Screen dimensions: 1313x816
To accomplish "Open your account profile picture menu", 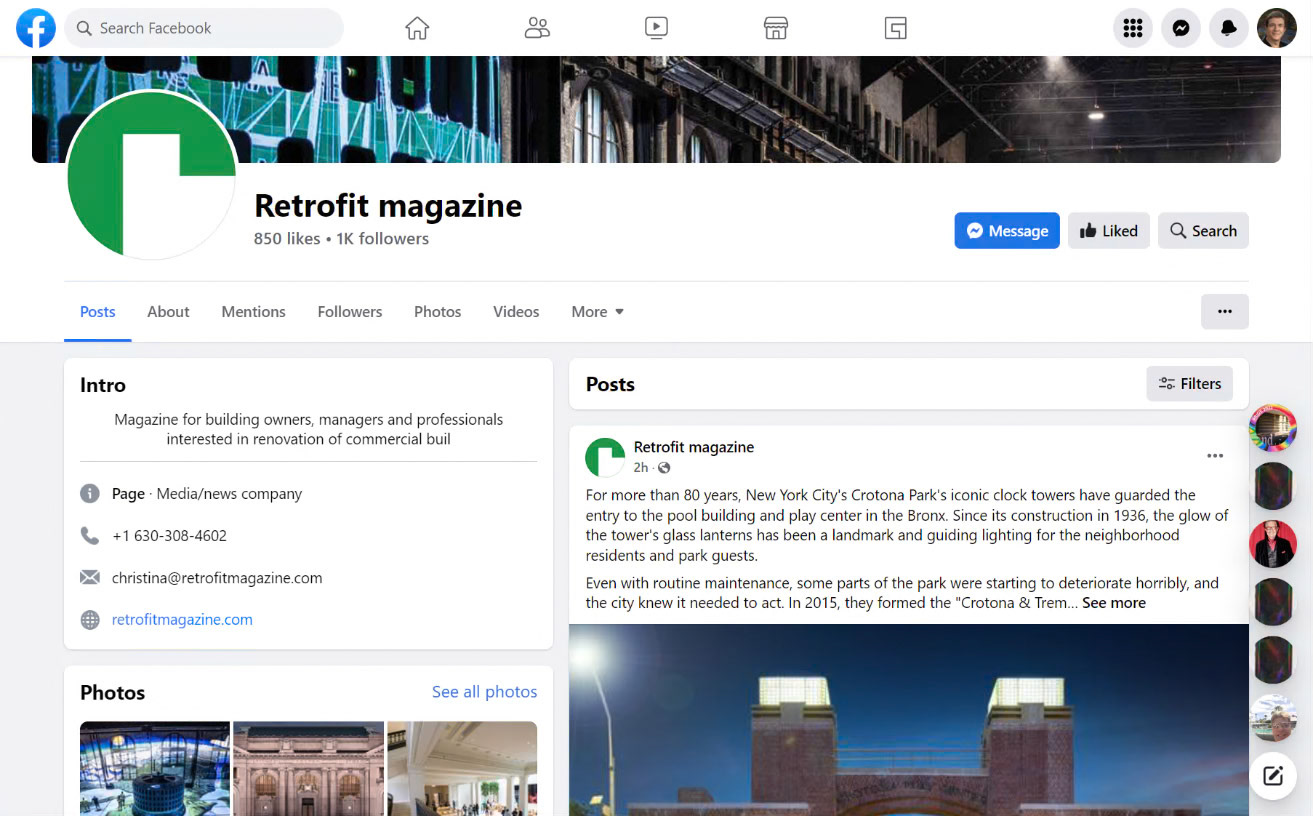I will [x=1277, y=29].
